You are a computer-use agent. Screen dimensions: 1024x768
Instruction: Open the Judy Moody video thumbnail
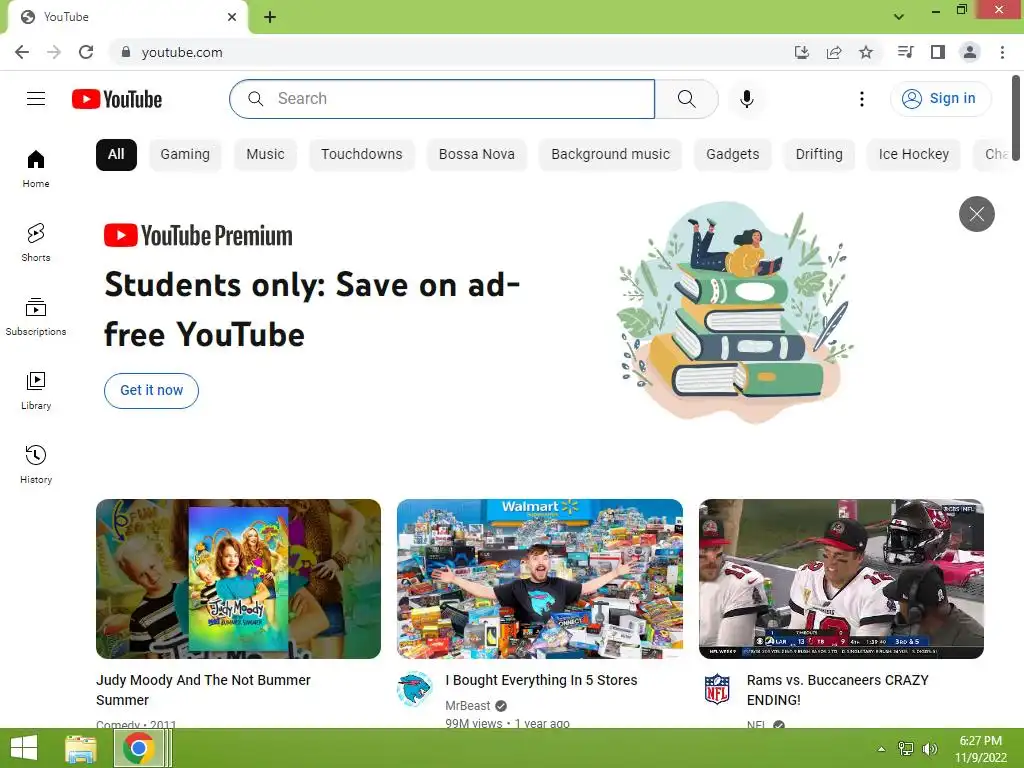coord(238,579)
